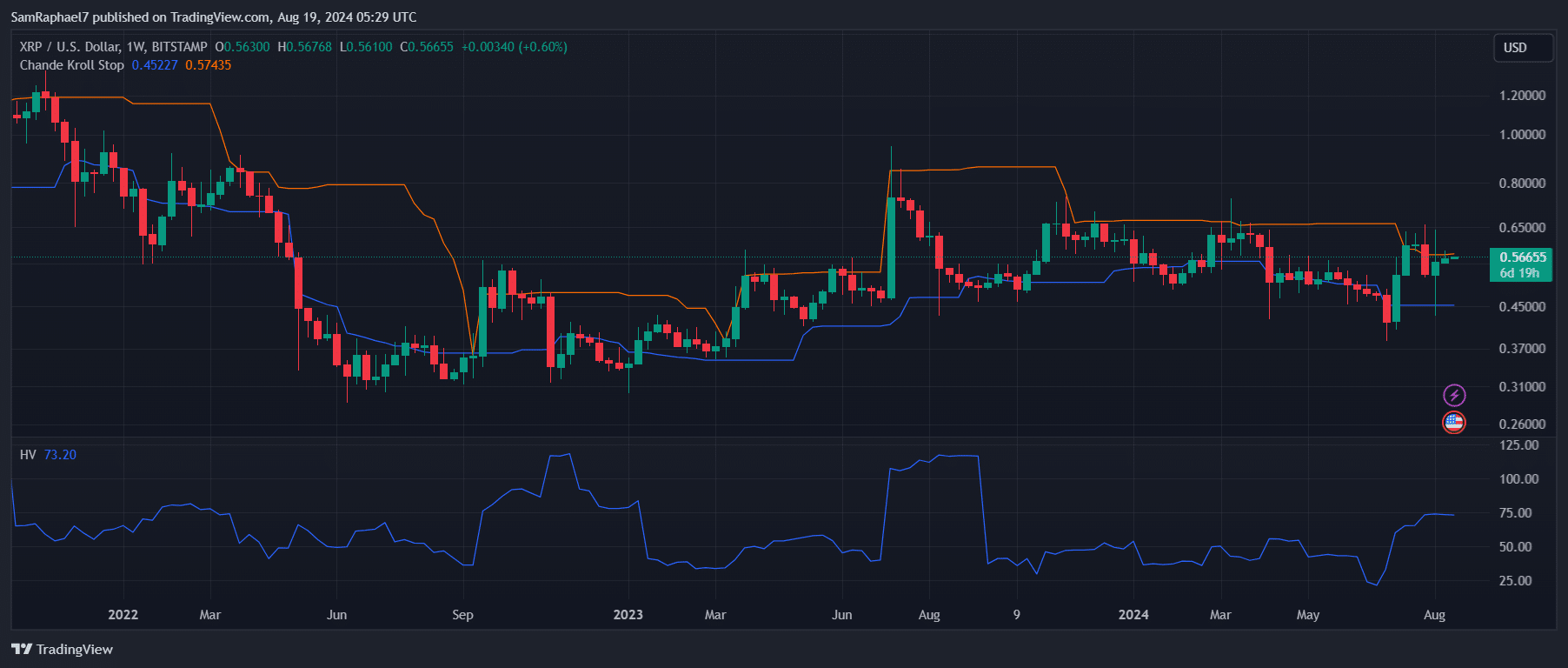Screen dimensions: 1568x668
Task: Click the 0.65000 price axis label
Action: [1523, 228]
